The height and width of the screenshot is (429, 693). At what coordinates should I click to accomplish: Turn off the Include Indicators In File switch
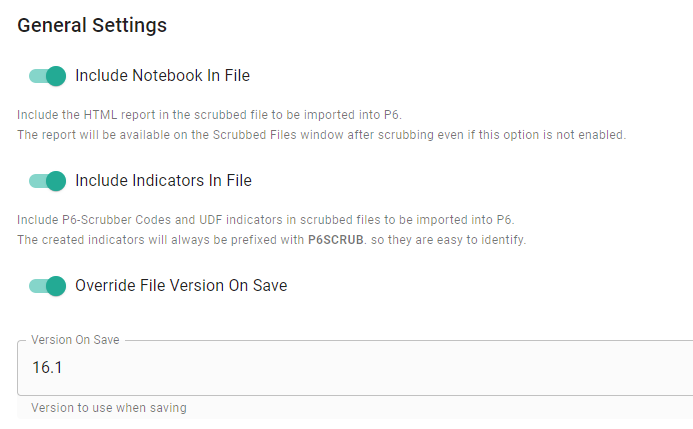click(x=47, y=181)
